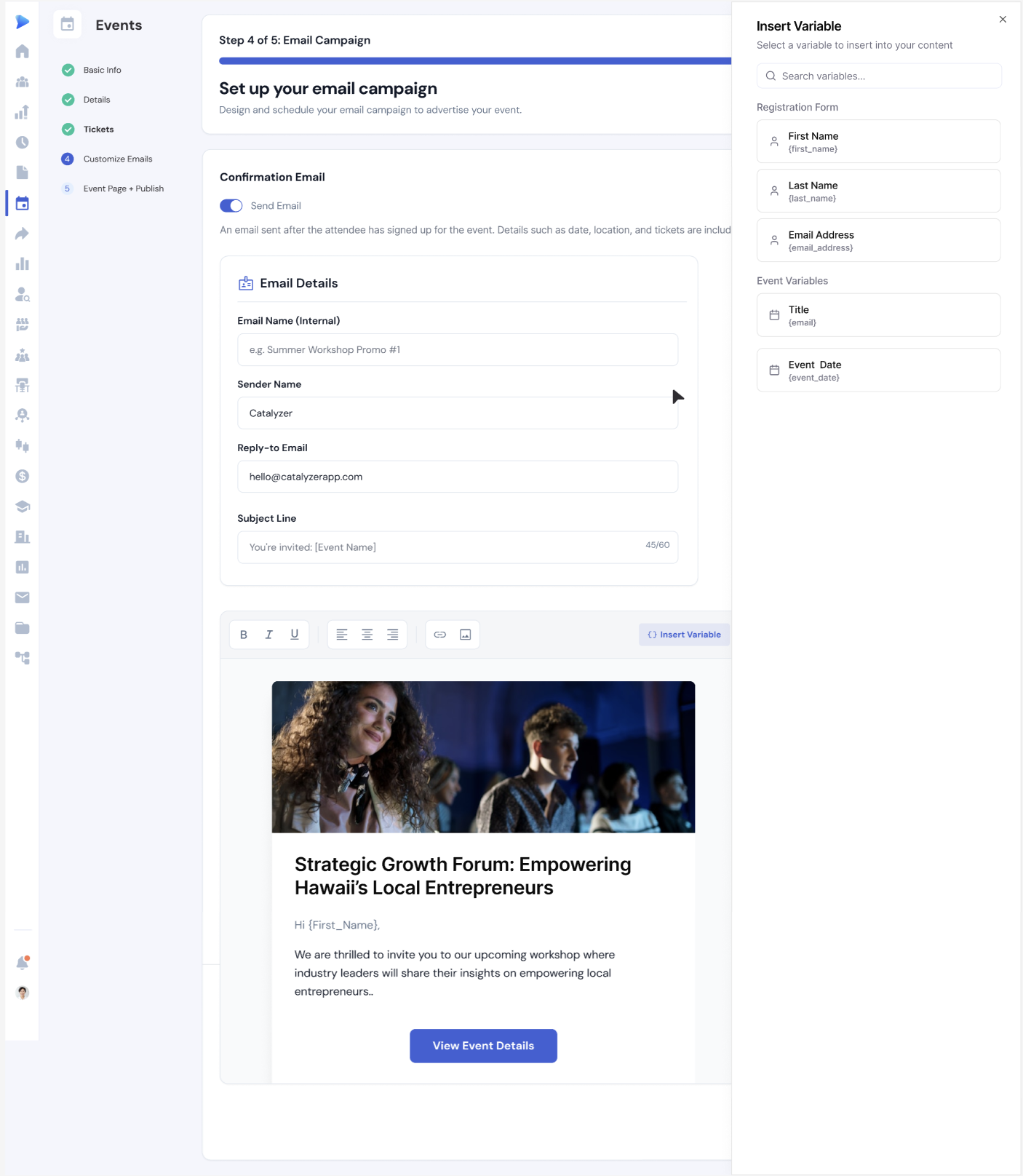Click the share arrow sidebar icon
Screen dimensions: 1023x1176
coord(23,234)
